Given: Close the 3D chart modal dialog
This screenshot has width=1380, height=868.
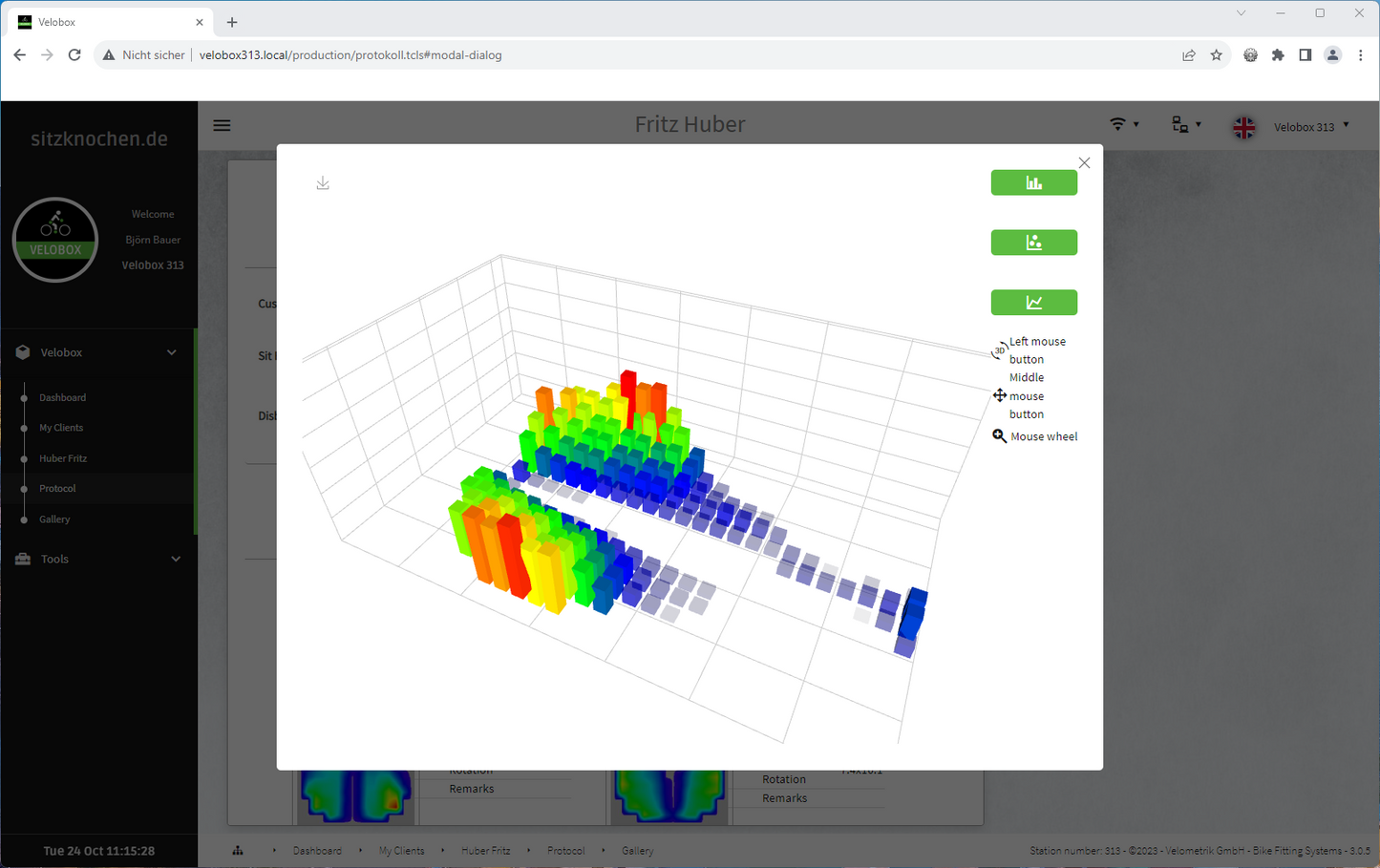Looking at the screenshot, I should coord(1084,163).
